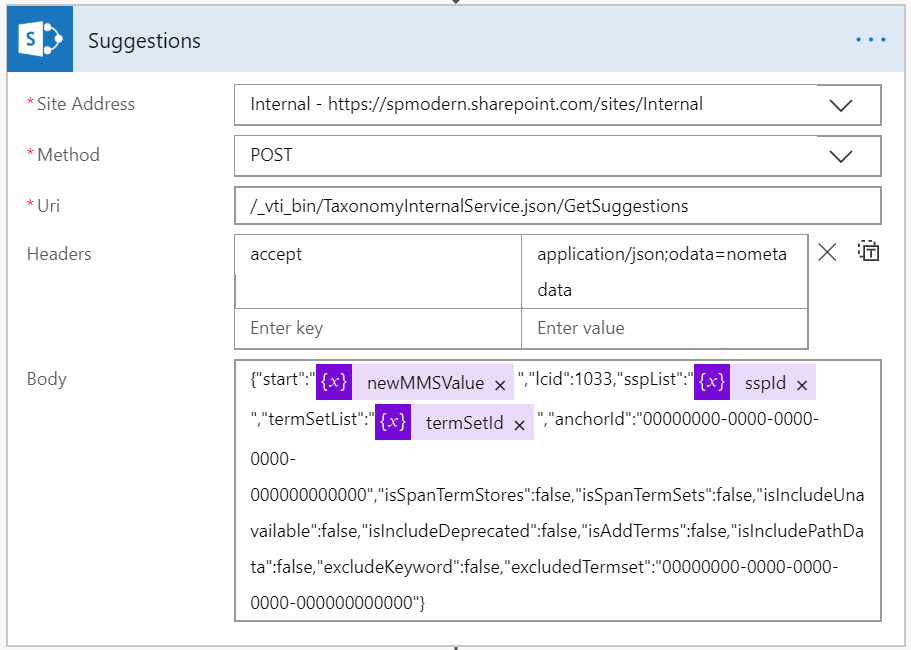Click the Body label
The width and height of the screenshot is (911, 650).
point(46,379)
